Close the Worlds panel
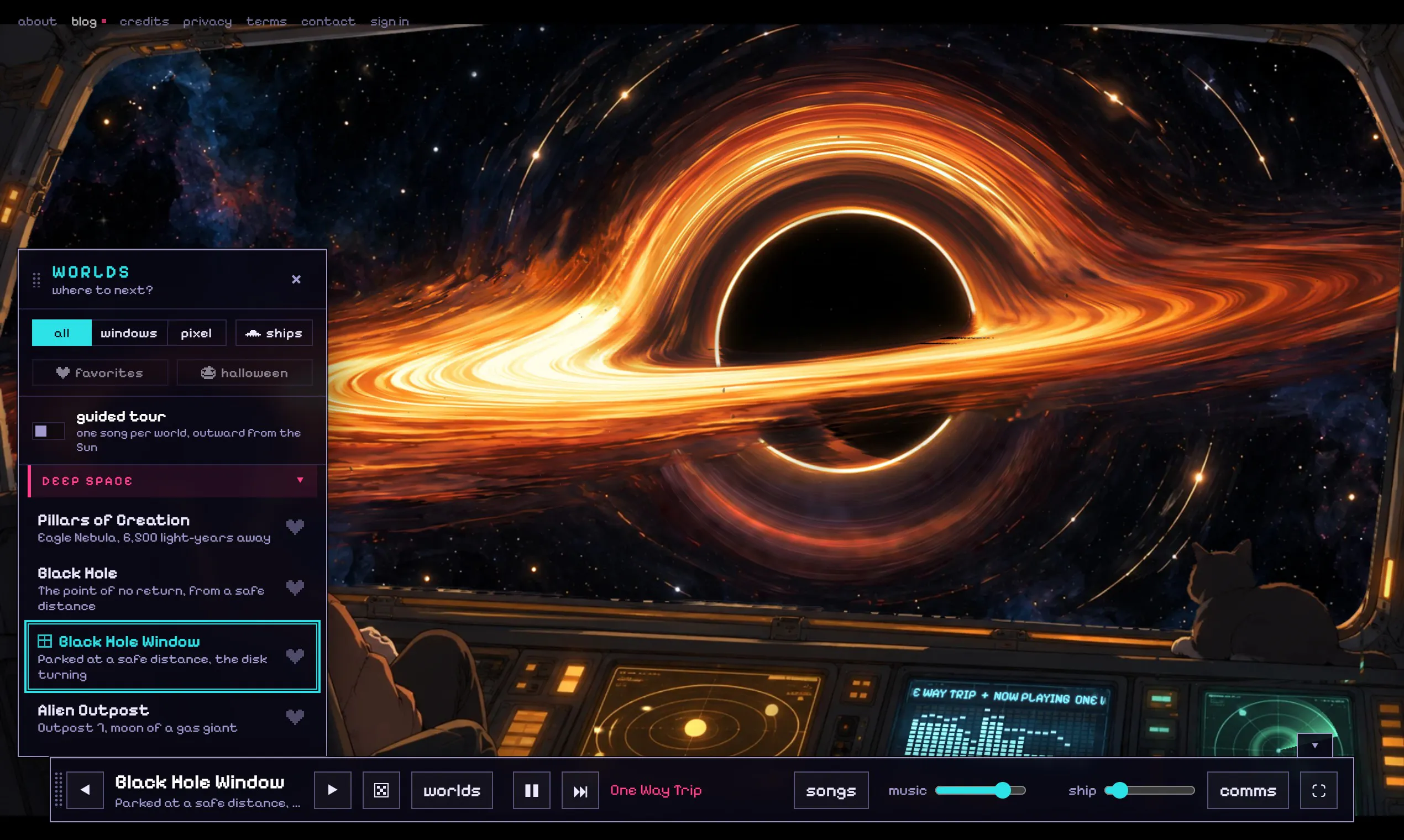 click(296, 280)
